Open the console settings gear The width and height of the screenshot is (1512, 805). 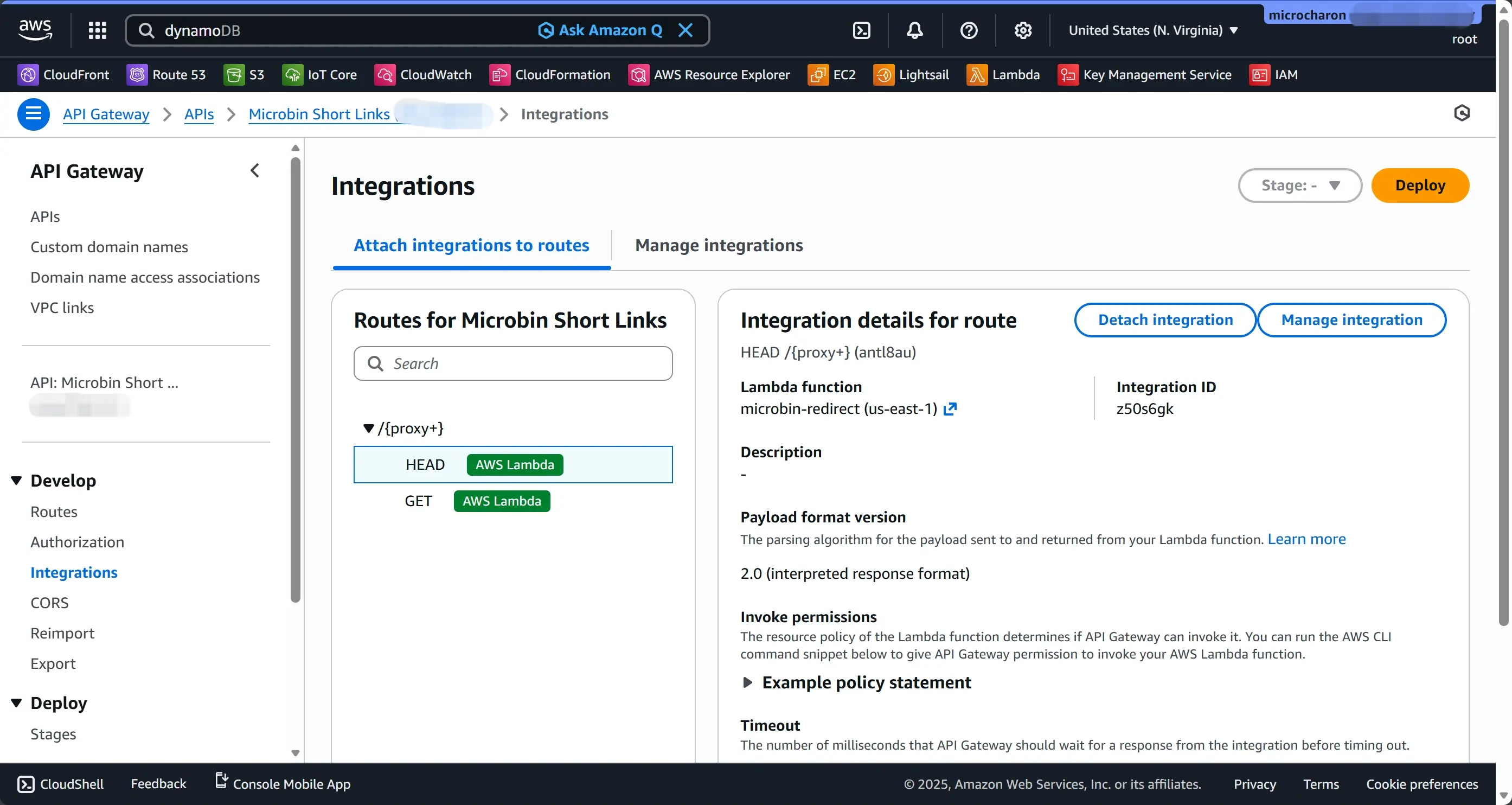pos(1023,30)
